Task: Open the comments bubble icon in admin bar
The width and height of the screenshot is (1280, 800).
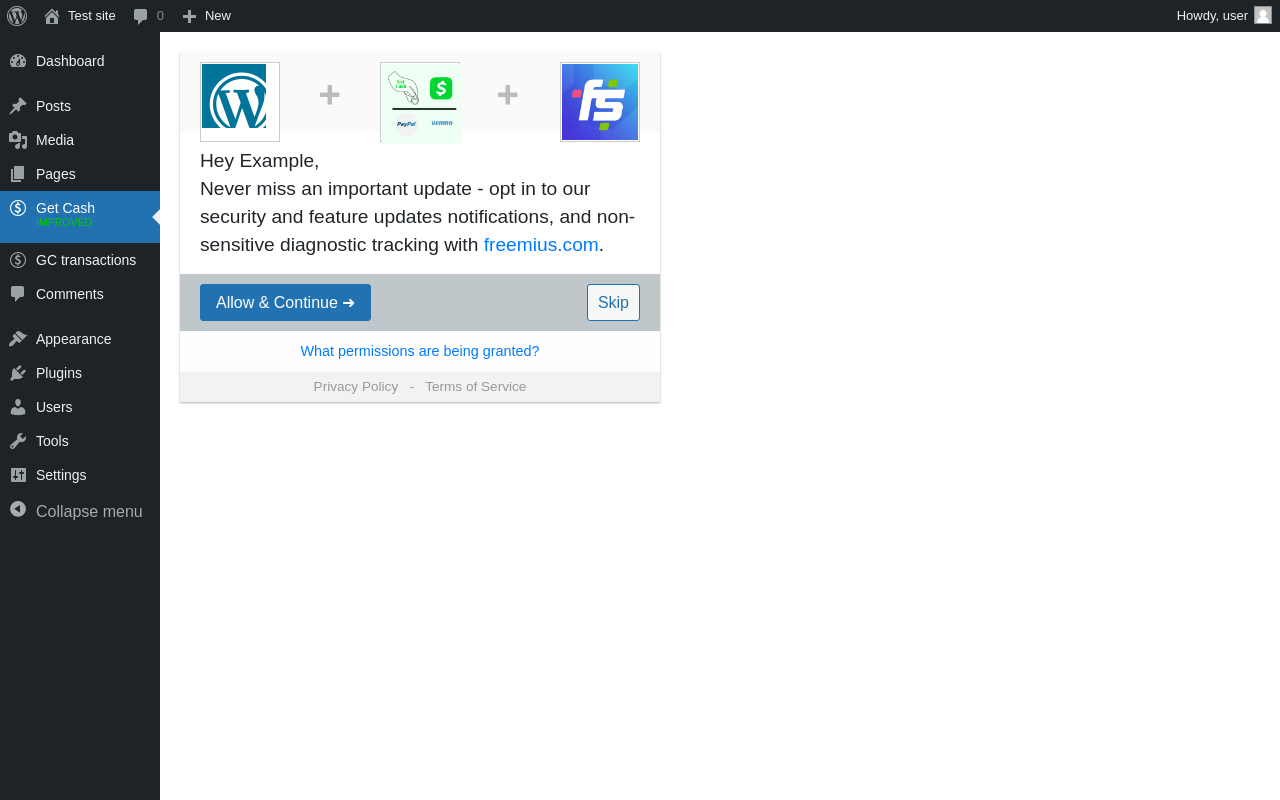Action: [x=141, y=16]
